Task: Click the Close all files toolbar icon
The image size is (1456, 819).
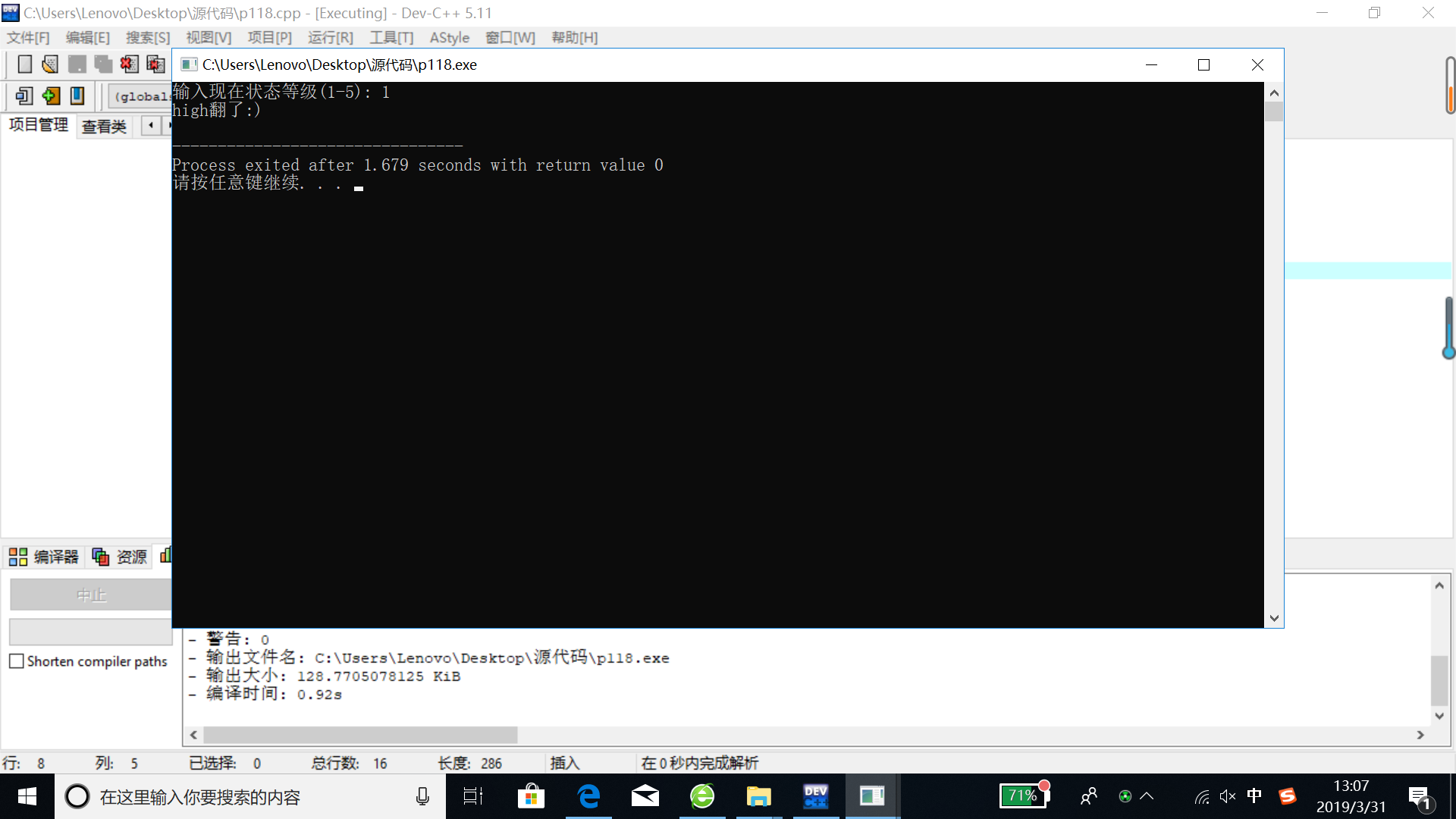Action: [155, 64]
